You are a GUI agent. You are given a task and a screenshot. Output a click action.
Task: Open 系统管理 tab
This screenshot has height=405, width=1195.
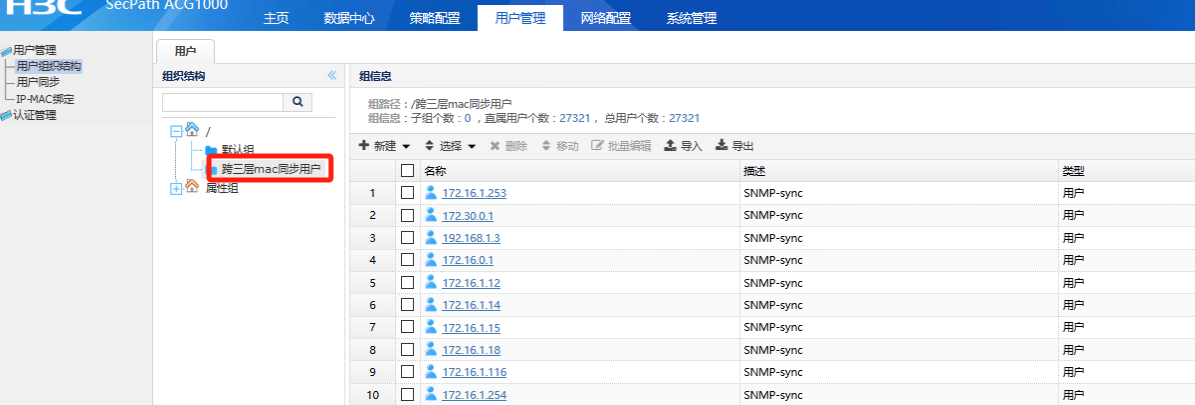(x=691, y=18)
